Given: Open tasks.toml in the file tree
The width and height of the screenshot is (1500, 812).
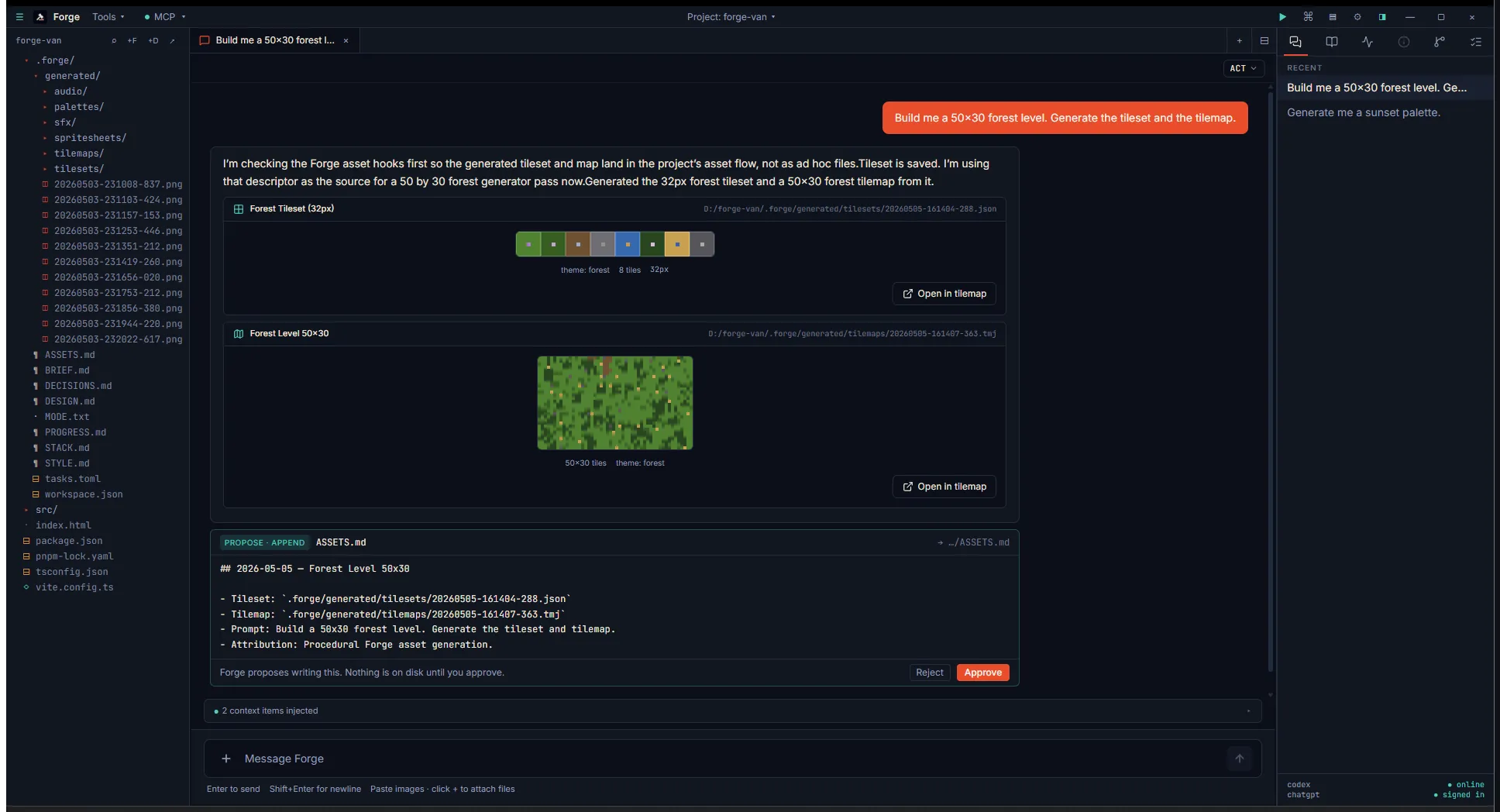Looking at the screenshot, I should pyautogui.click(x=73, y=478).
